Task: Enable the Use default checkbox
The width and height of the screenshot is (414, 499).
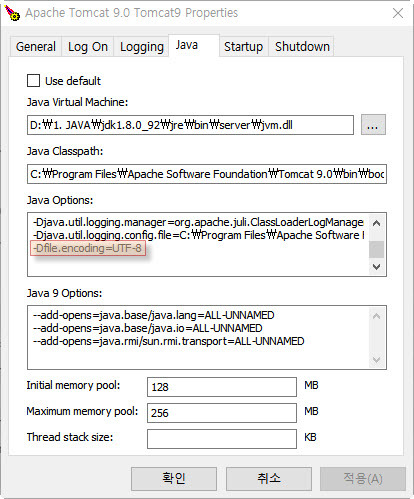Action: [x=33, y=81]
